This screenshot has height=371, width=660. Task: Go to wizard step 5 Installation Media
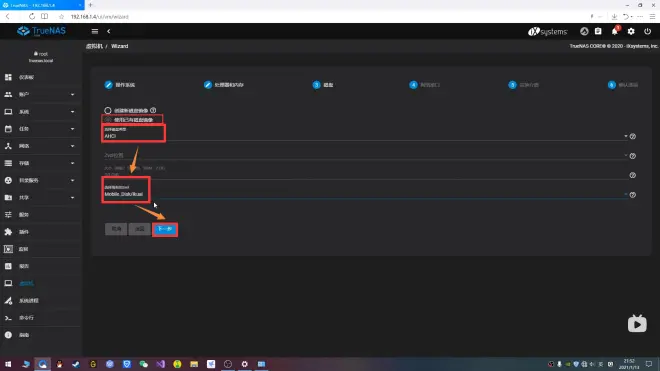(524, 85)
